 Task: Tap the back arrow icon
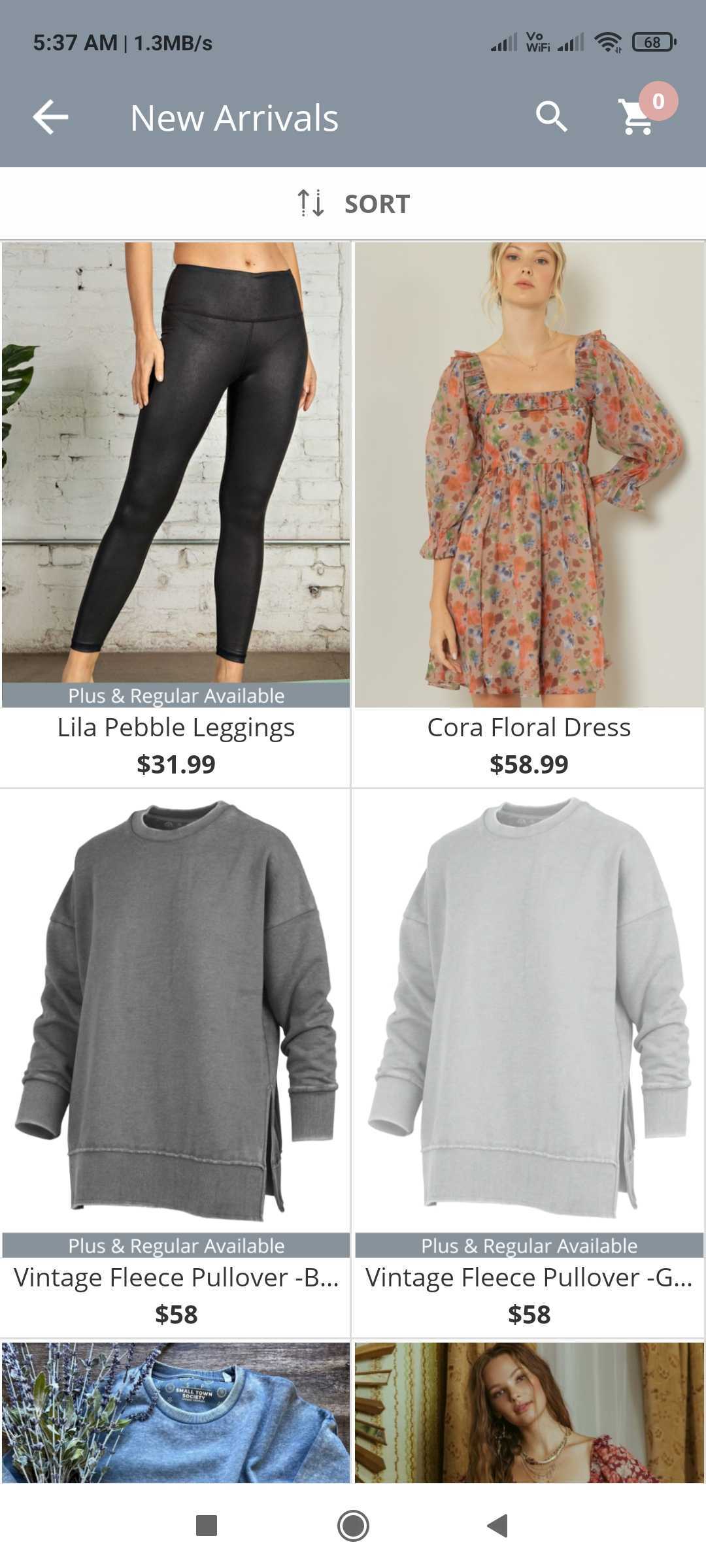(50, 118)
